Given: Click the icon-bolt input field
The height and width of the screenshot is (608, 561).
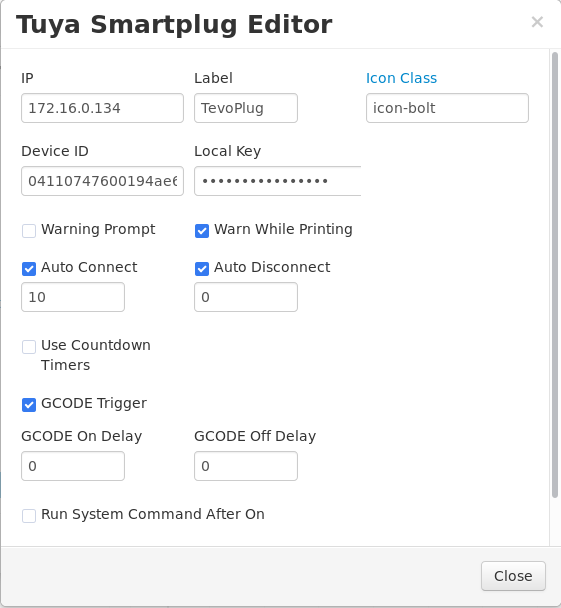Looking at the screenshot, I should pyautogui.click(x=447, y=108).
